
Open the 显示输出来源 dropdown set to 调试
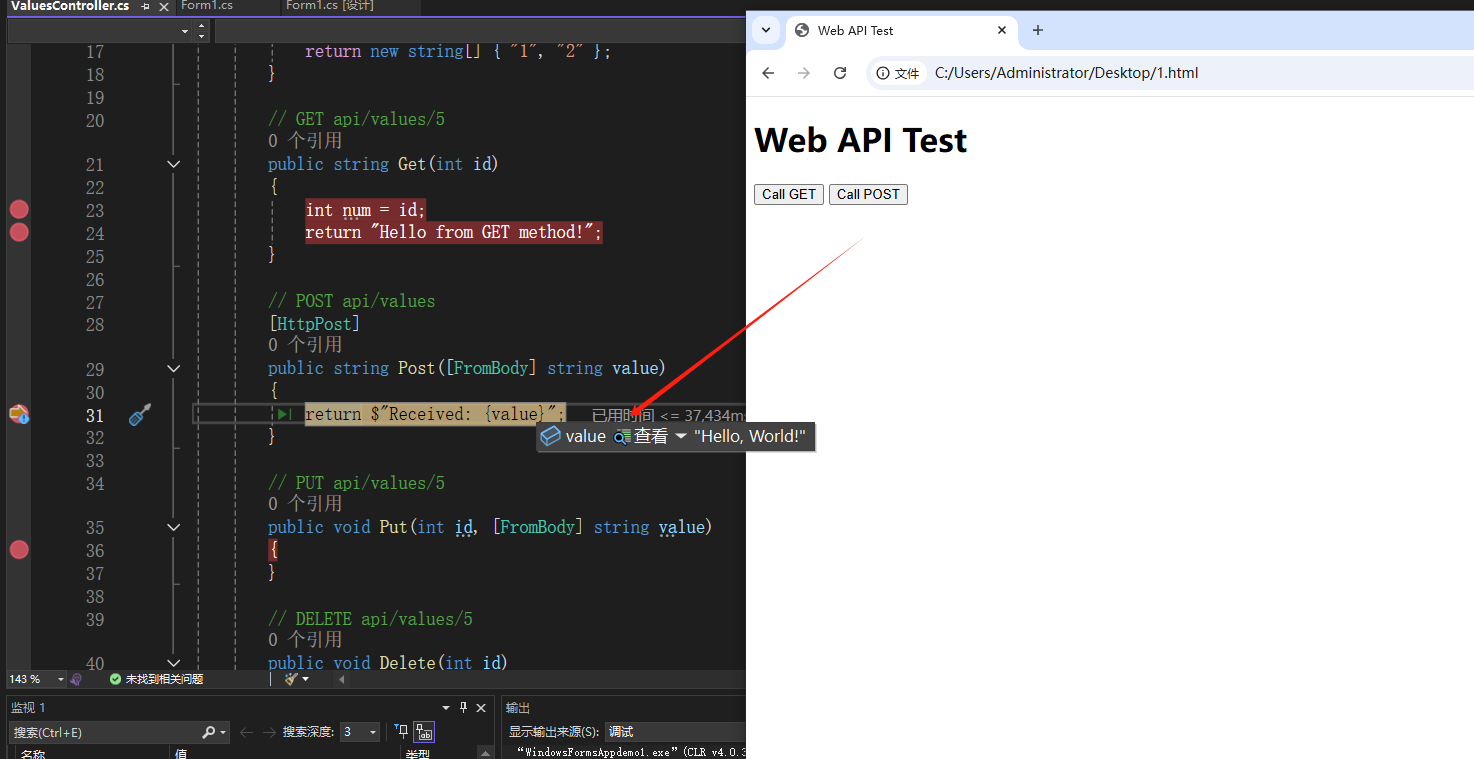675,732
